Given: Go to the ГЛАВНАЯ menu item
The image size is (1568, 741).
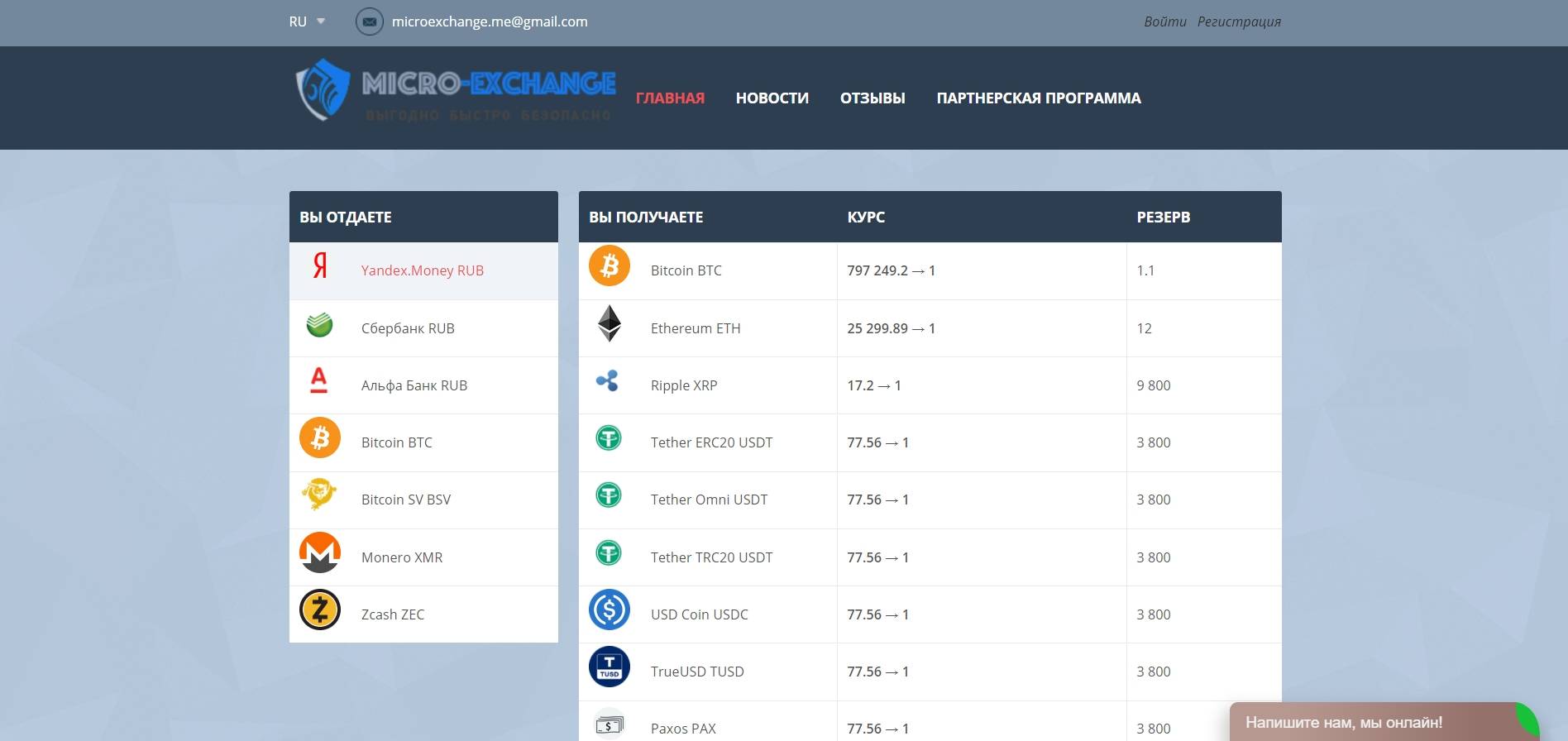Looking at the screenshot, I should tap(670, 98).
